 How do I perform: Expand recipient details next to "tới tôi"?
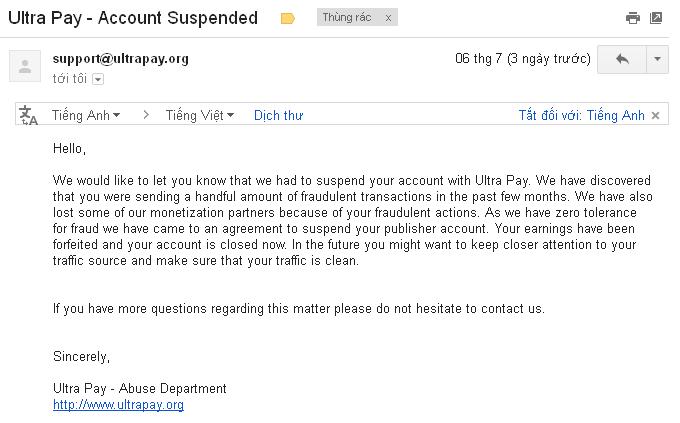(98, 79)
